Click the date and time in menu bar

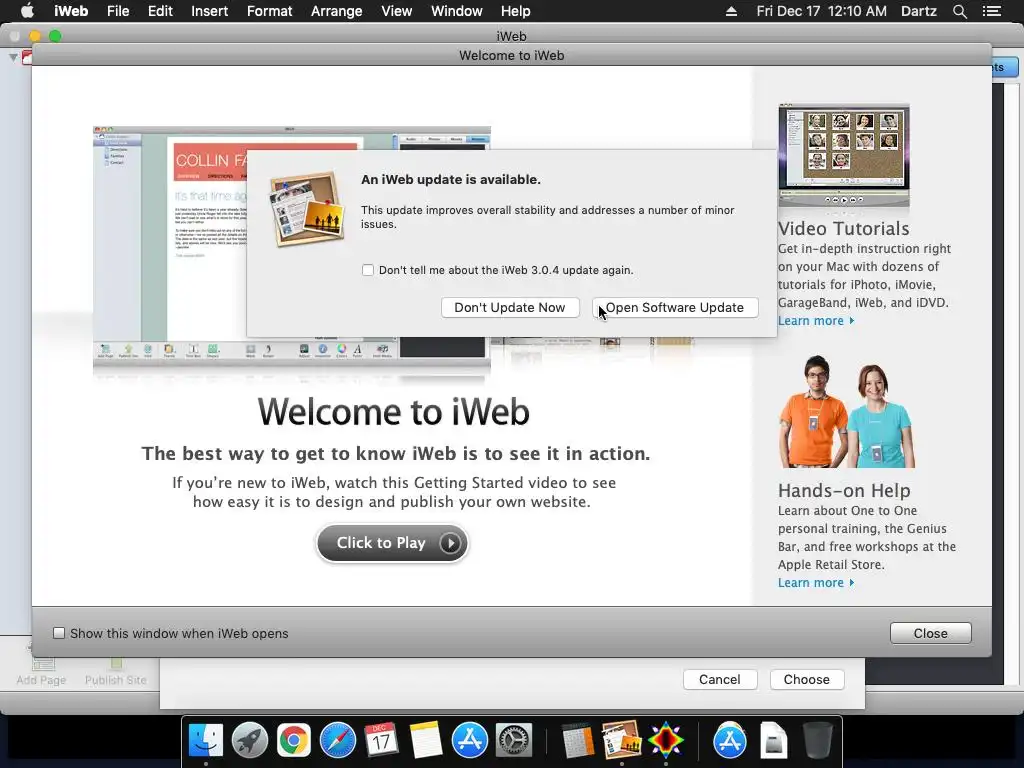pyautogui.click(x=822, y=11)
